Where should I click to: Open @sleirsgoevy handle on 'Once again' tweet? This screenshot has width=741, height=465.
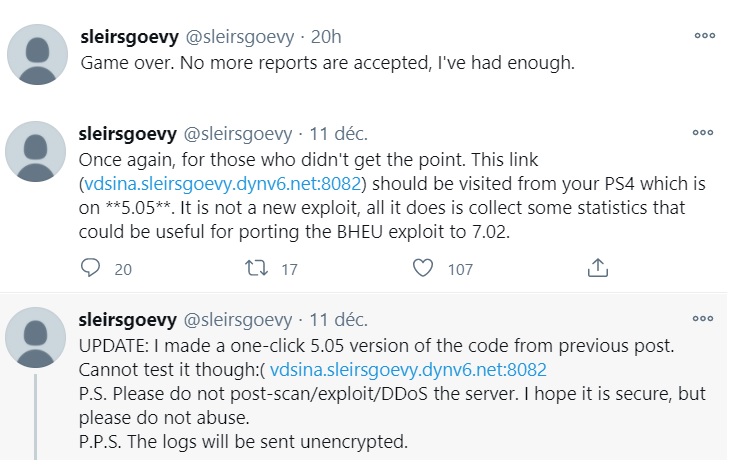(238, 134)
